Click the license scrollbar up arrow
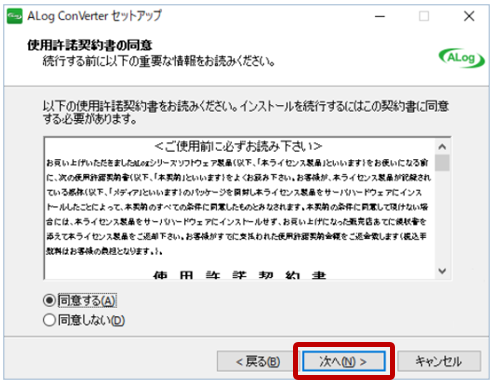Image resolution: width=494 pixels, height=384 pixels. (x=442, y=147)
